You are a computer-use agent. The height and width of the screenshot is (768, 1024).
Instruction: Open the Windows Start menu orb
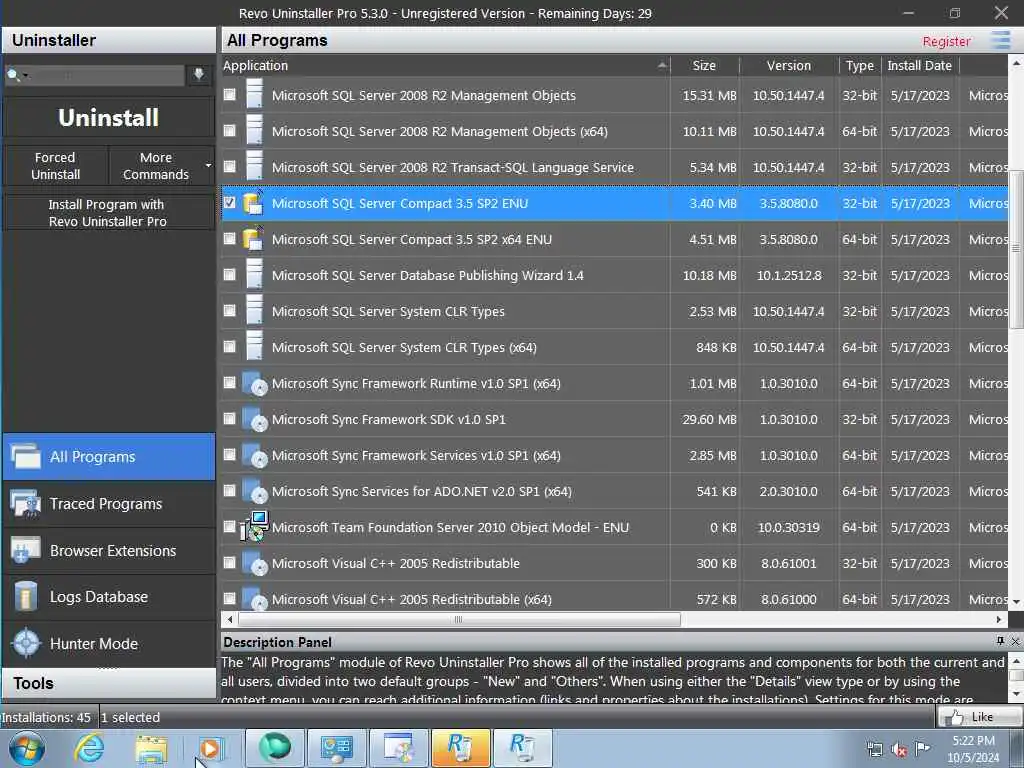coord(27,748)
